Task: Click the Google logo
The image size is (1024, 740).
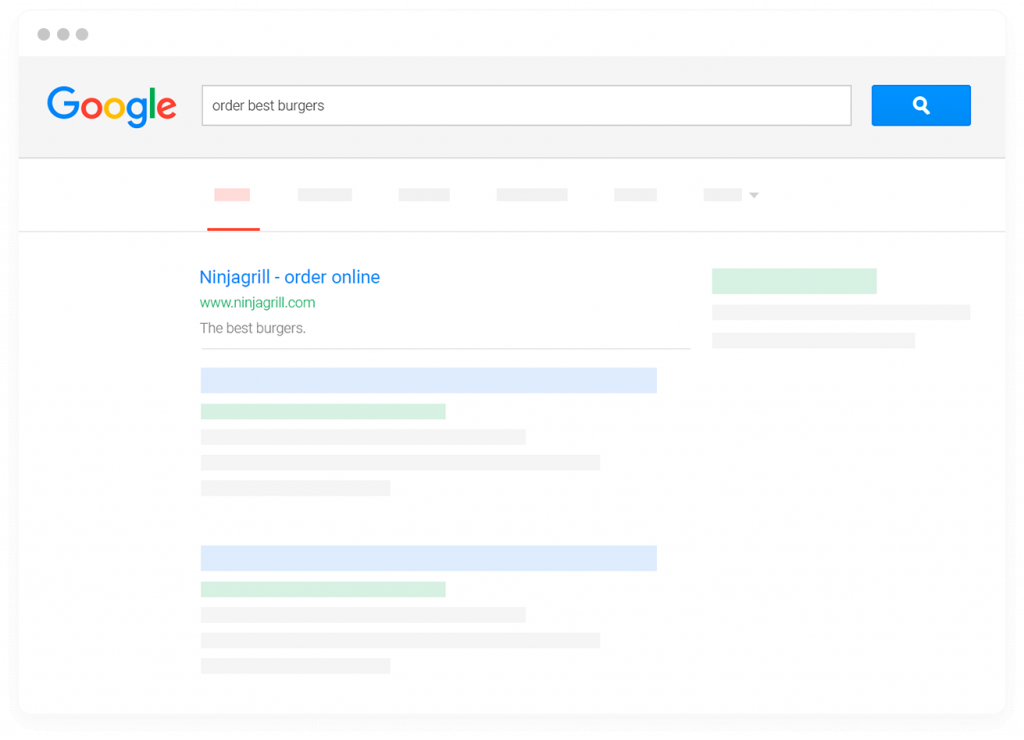Action: pos(112,106)
